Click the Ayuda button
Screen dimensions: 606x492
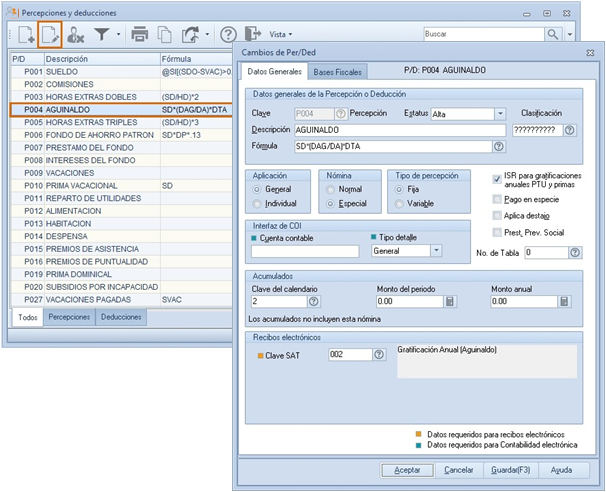(561, 470)
